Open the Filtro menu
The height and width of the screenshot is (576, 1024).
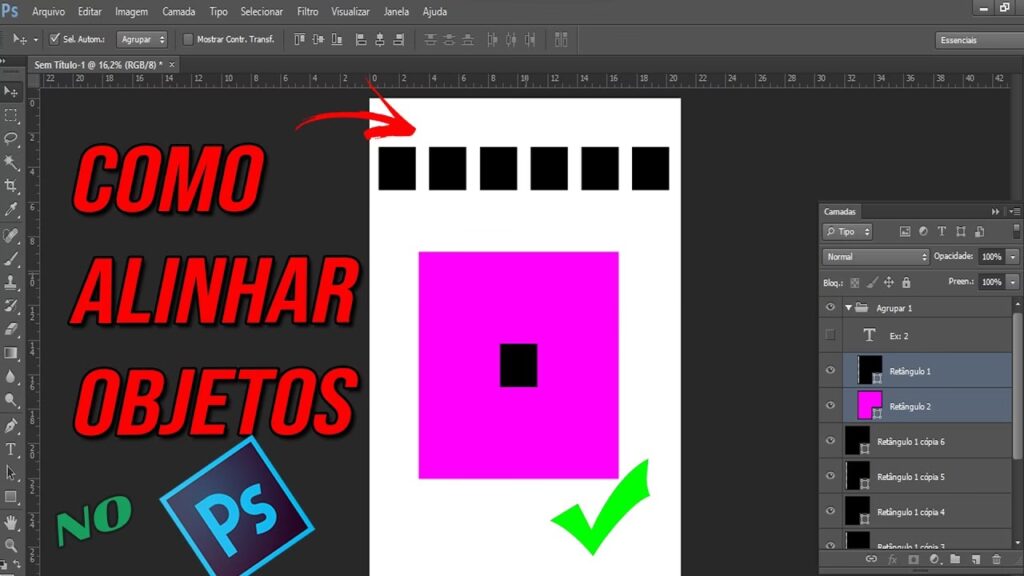pyautogui.click(x=308, y=12)
